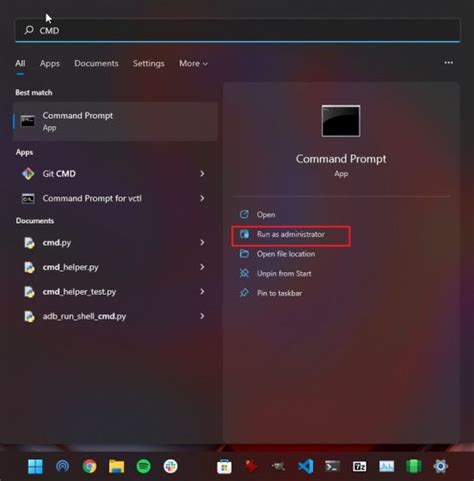Expand adb_run_shell_cmd.py chevron arrow
This screenshot has height=481, width=474.
click(202, 316)
